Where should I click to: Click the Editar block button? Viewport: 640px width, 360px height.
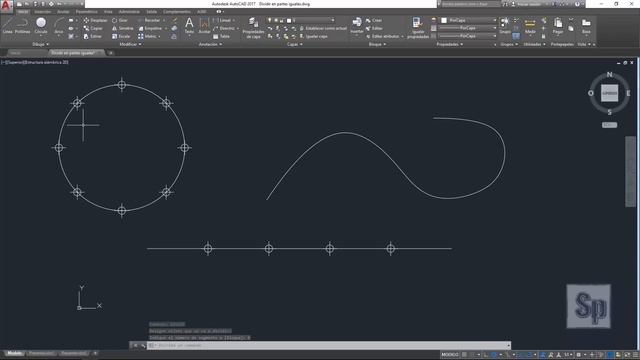[x=374, y=28]
